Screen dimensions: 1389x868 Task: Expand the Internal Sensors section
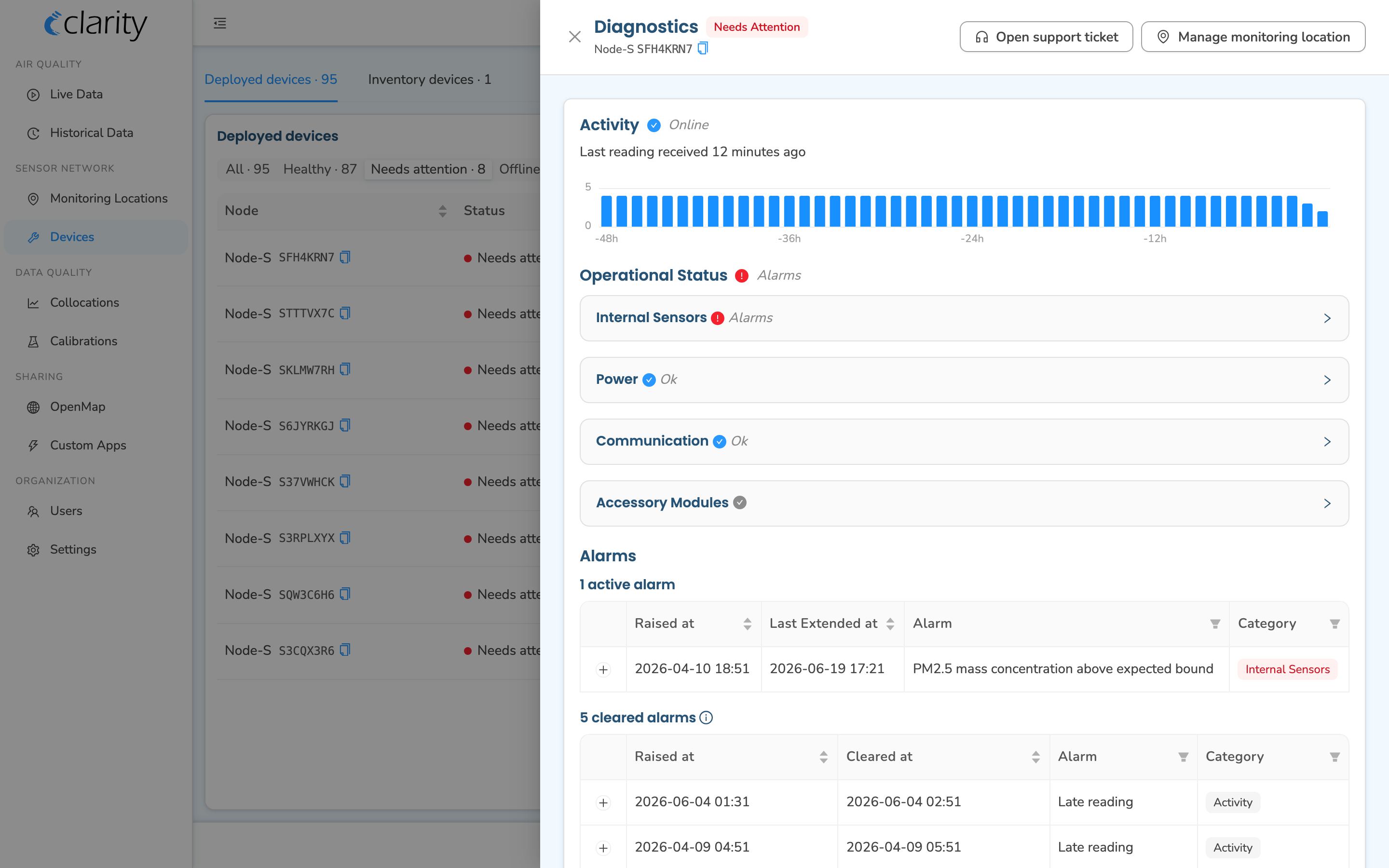click(x=964, y=318)
